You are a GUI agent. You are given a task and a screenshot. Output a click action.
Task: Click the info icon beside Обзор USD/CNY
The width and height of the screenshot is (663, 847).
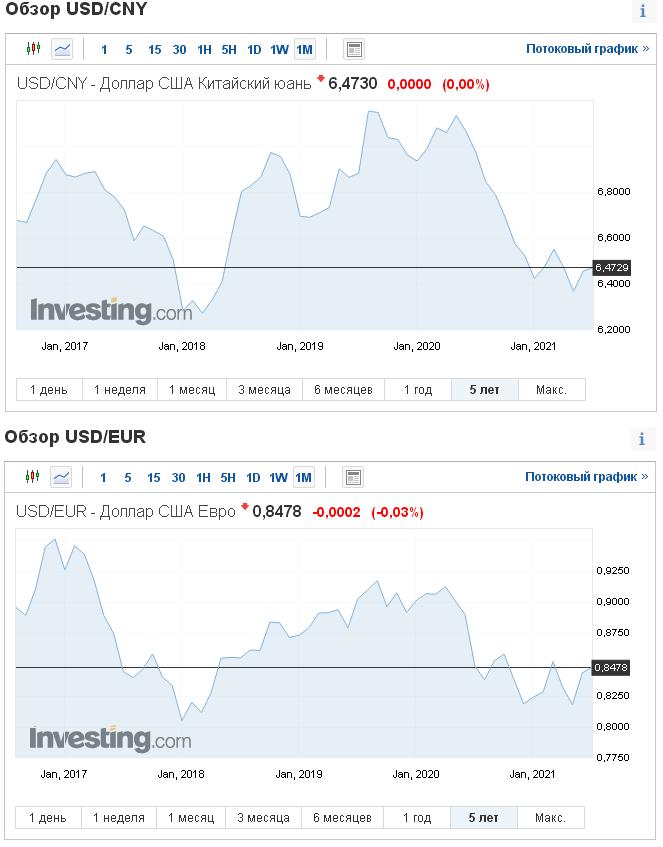(x=643, y=11)
